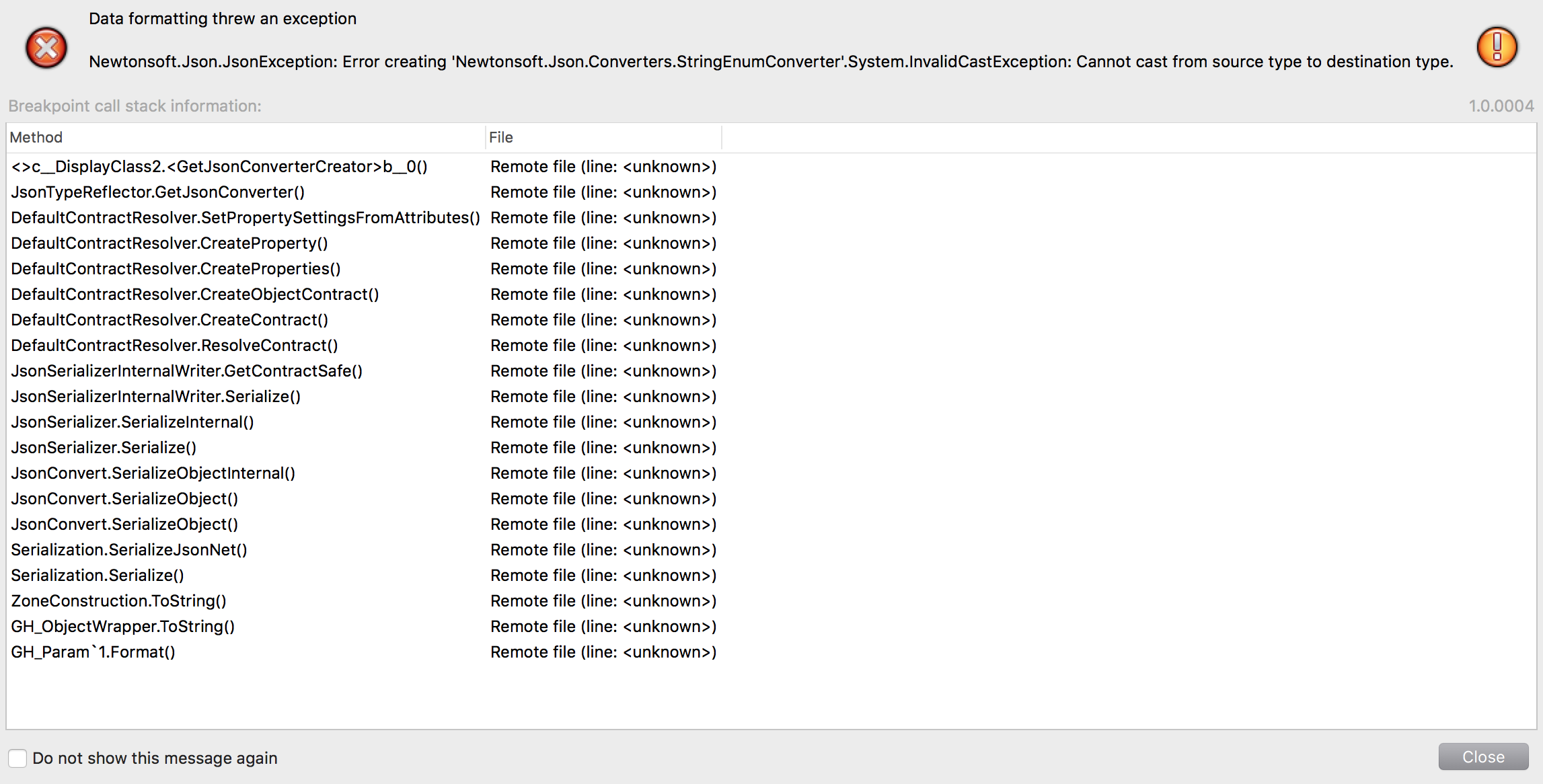1543x784 pixels.
Task: Click the Method column header
Action: (x=36, y=137)
